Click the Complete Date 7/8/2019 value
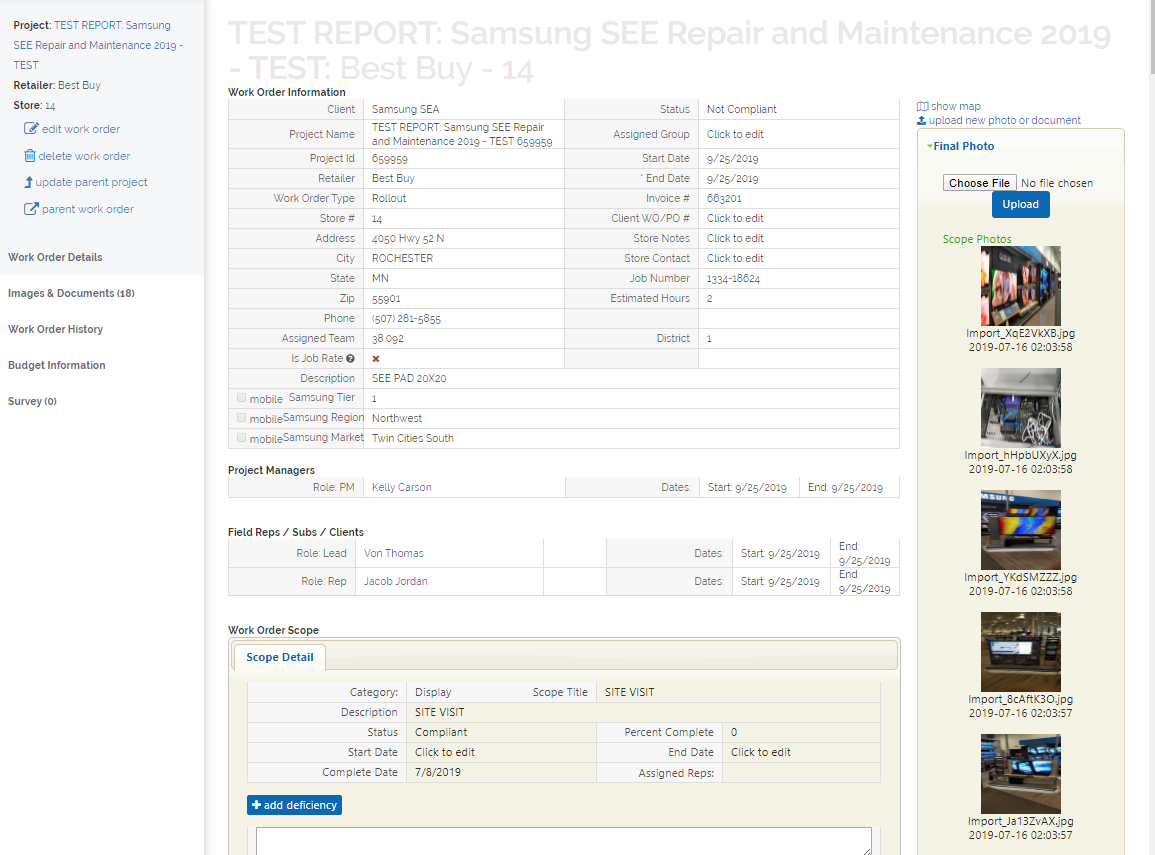Image resolution: width=1155 pixels, height=855 pixels. (438, 772)
